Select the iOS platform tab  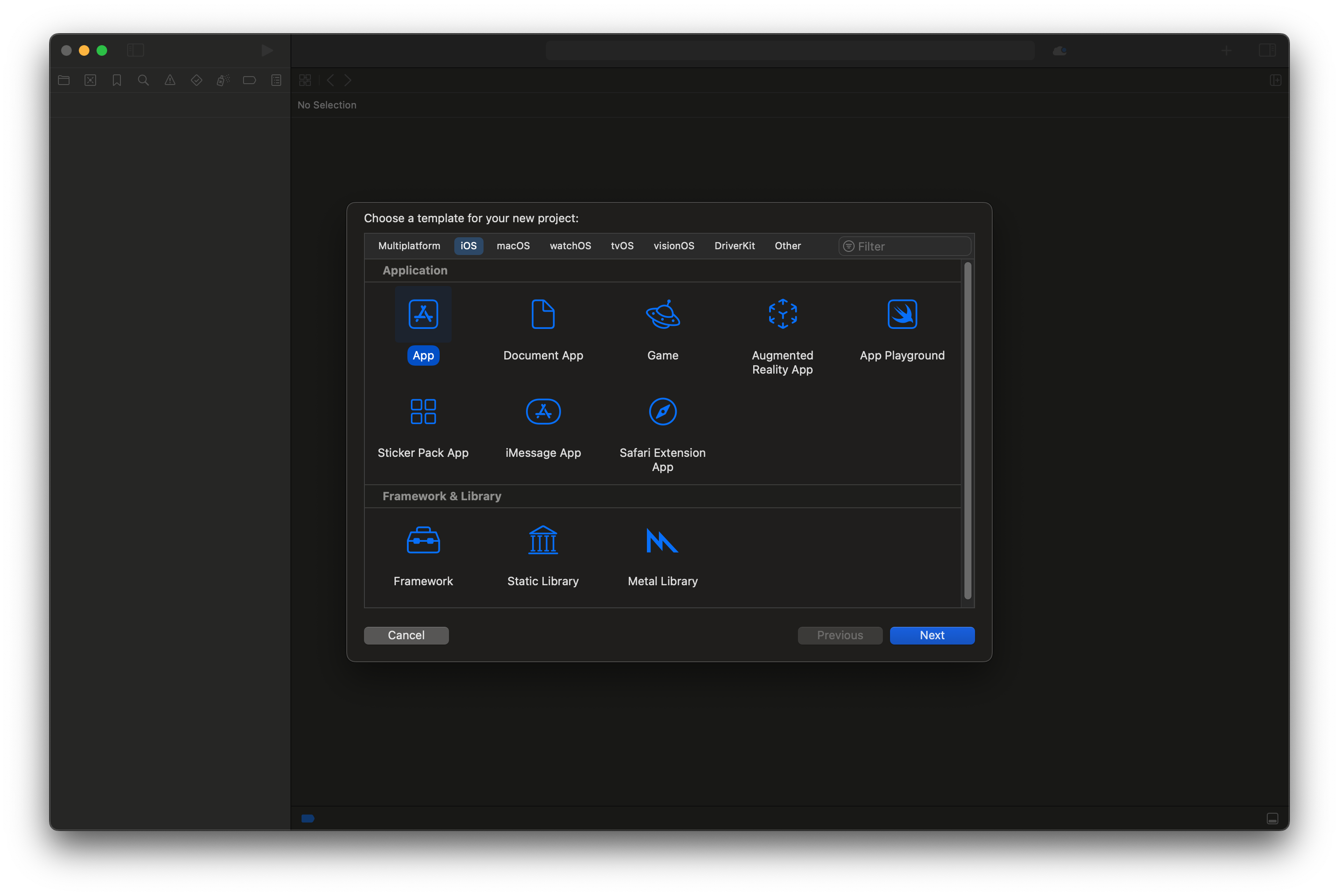[468, 246]
